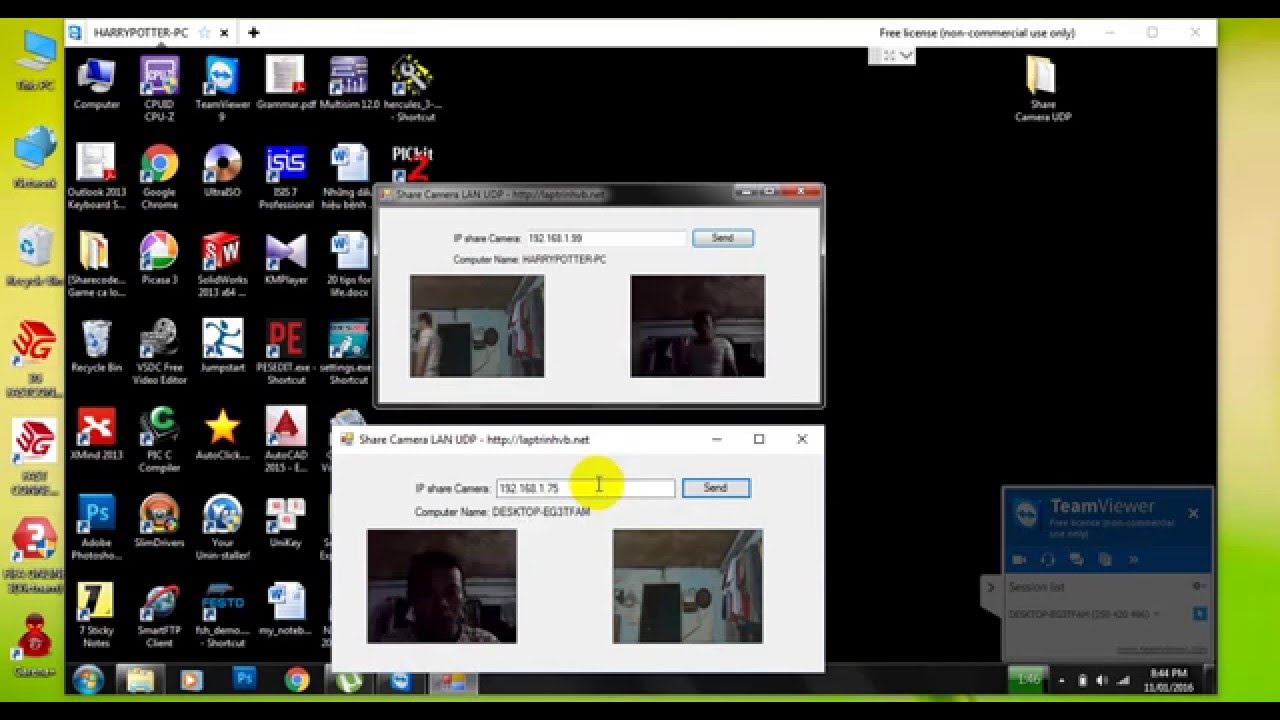
Task: Select the UltraISO desktop shortcut
Action: pyautogui.click(x=222, y=171)
